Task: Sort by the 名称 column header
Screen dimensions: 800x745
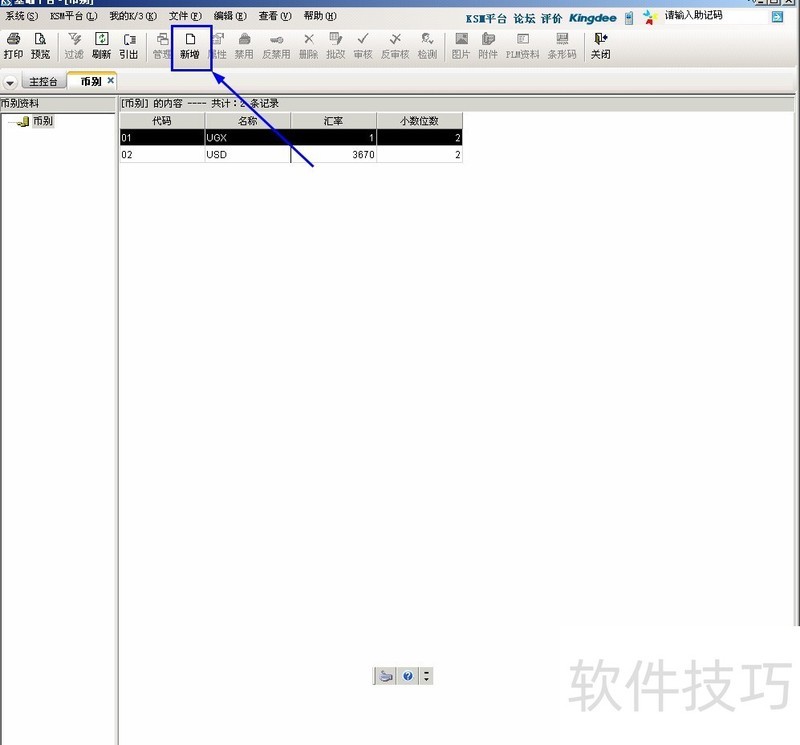Action: click(x=248, y=121)
